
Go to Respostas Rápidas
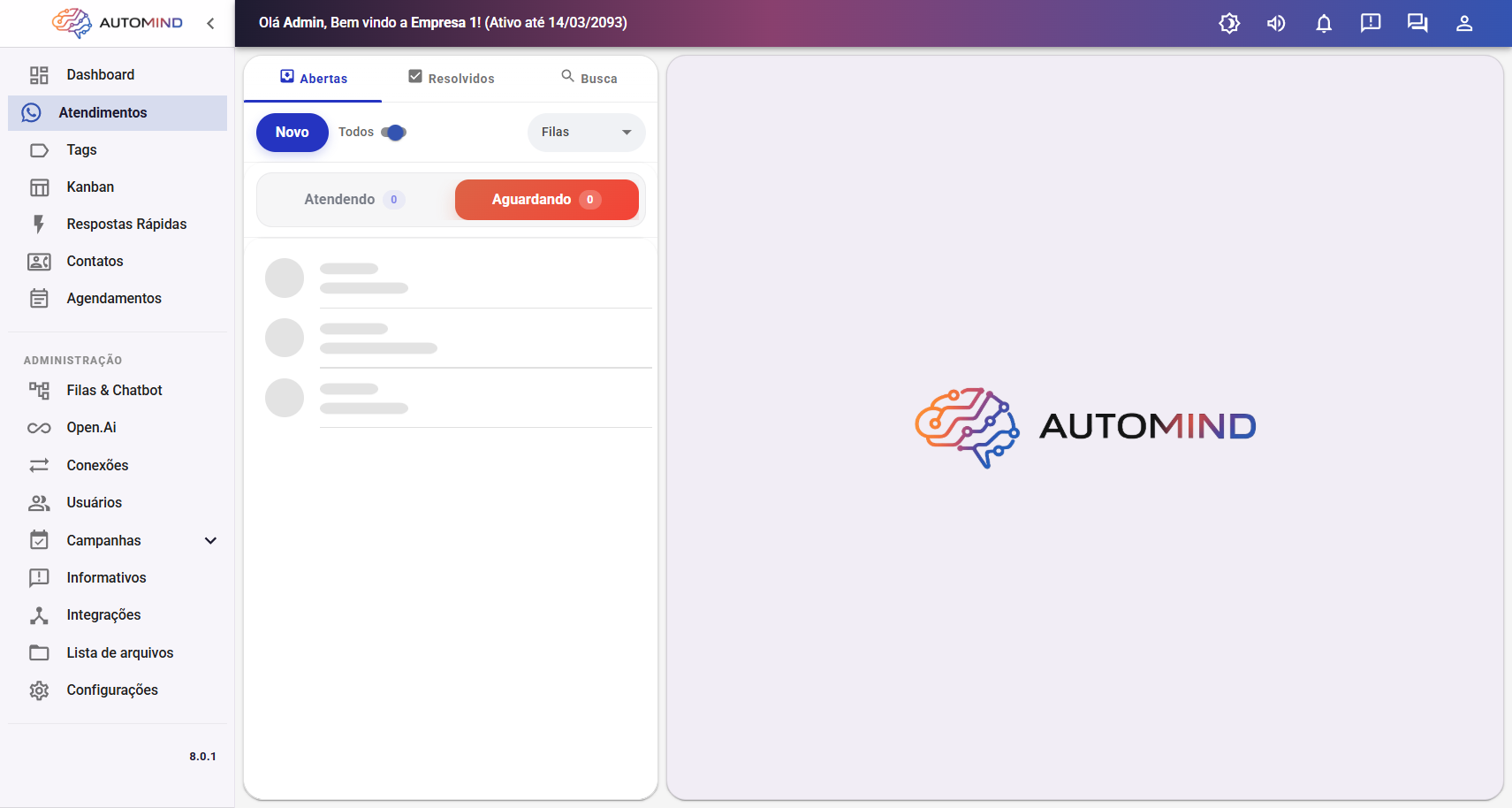118,225
